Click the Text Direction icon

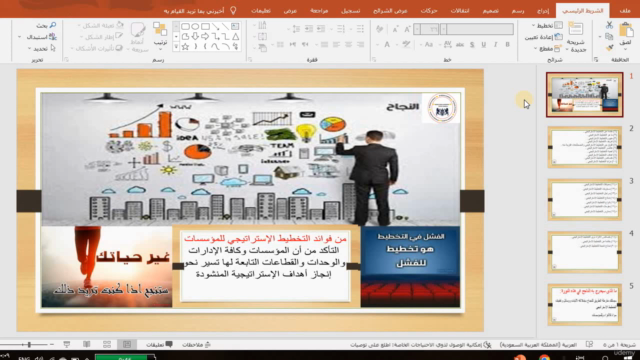262,25
